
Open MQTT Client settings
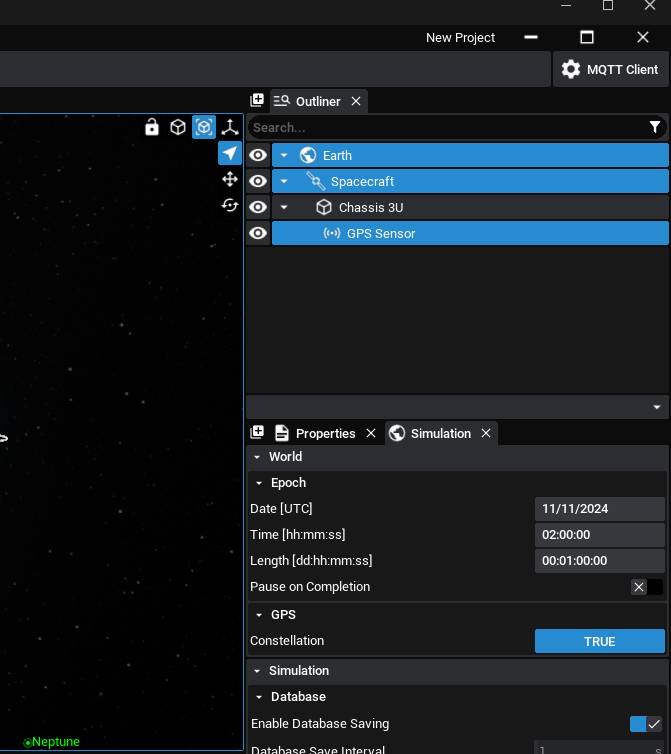click(610, 69)
